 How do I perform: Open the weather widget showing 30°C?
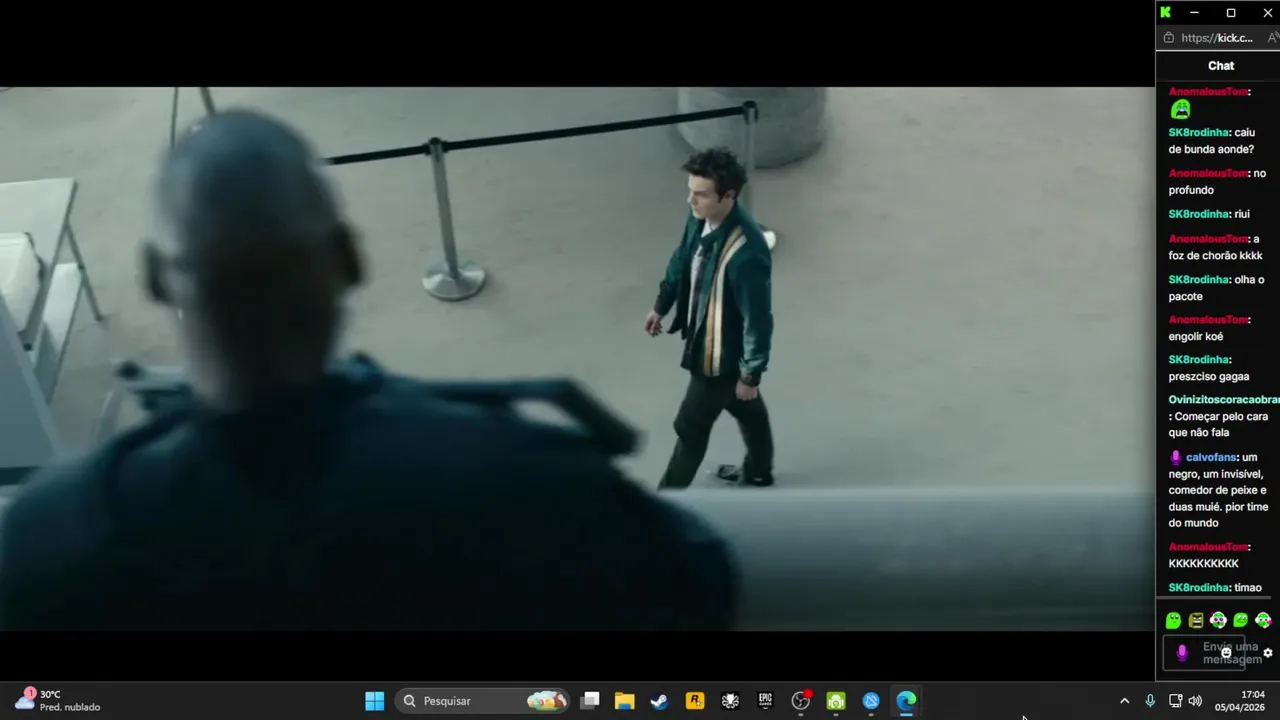pos(58,700)
